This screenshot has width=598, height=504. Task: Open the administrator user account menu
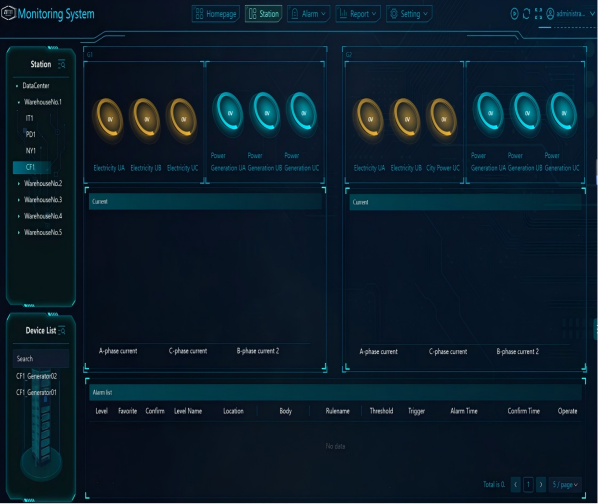tap(570, 14)
